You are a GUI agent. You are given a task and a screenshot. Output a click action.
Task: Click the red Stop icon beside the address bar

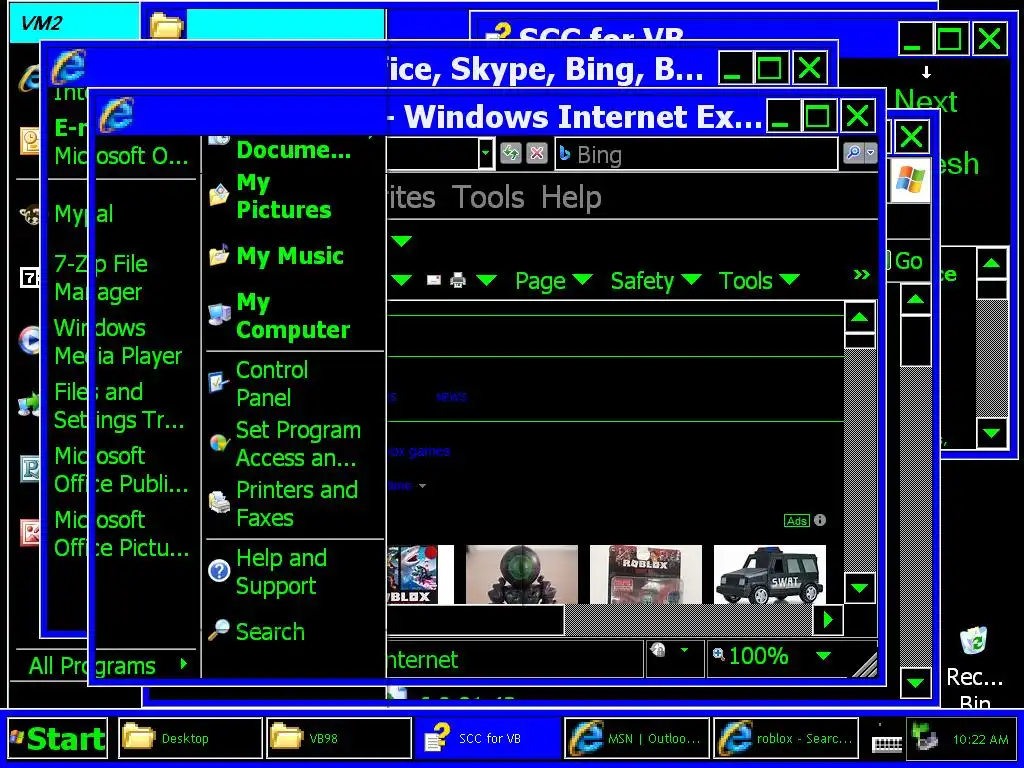coord(537,153)
